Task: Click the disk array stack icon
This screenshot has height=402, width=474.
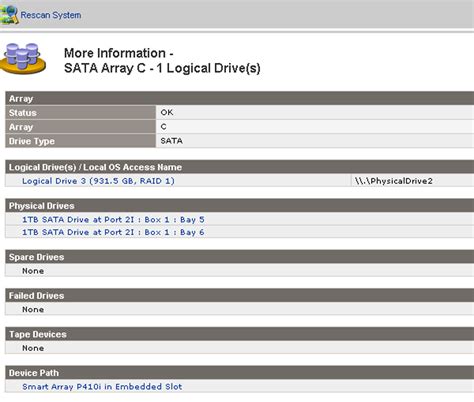Action: [x=23, y=59]
